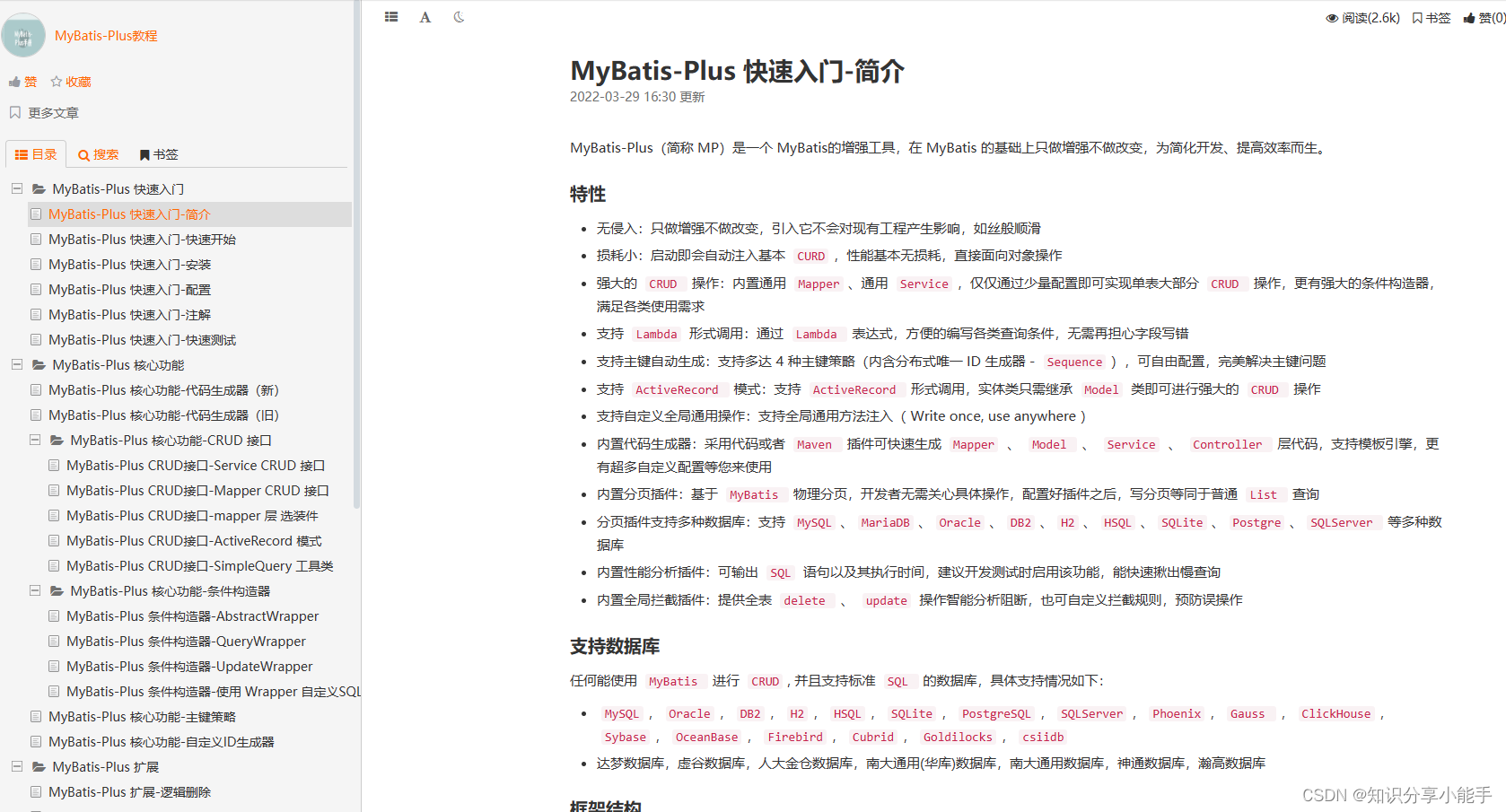Open MyBatis-Plus 快速入门-快速开始 article

(x=142, y=240)
